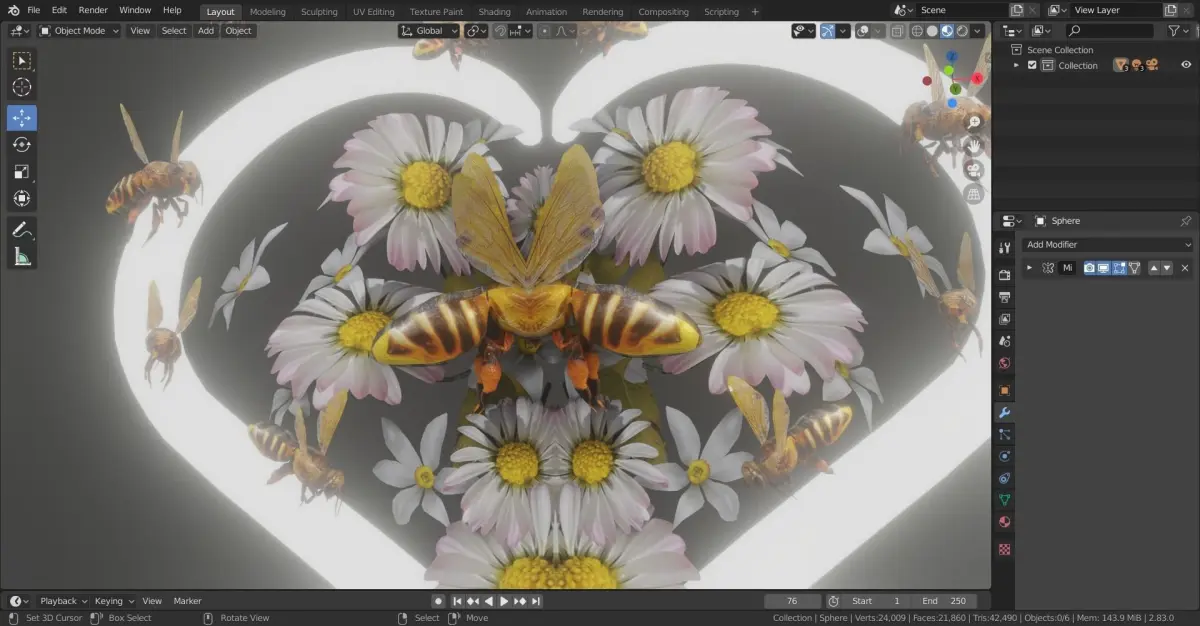
Task: Switch to Rendered viewport shading
Action: (x=962, y=31)
